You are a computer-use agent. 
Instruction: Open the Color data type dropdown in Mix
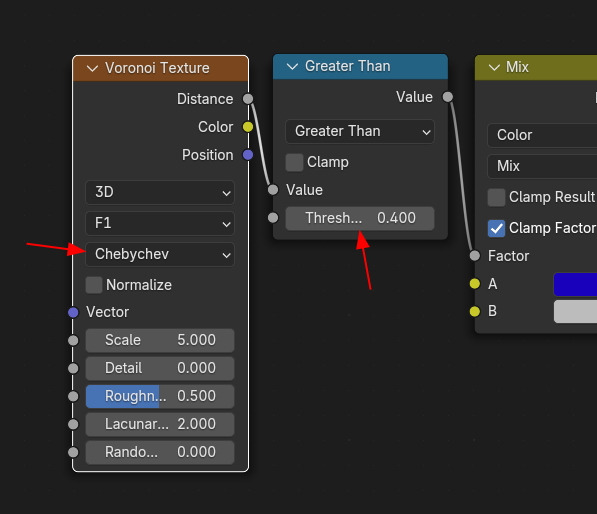pos(542,135)
